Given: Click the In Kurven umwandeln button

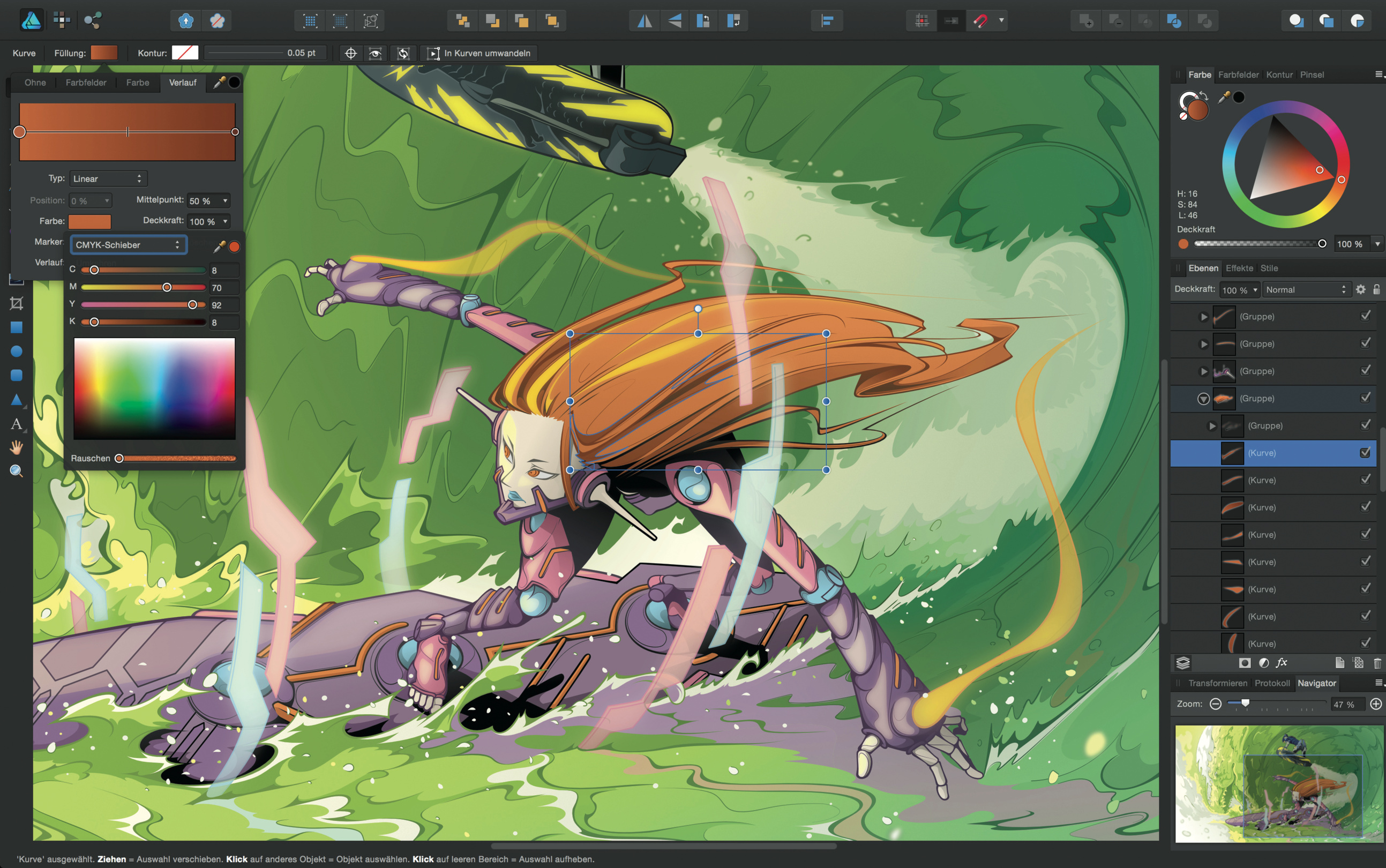Looking at the screenshot, I should [479, 53].
